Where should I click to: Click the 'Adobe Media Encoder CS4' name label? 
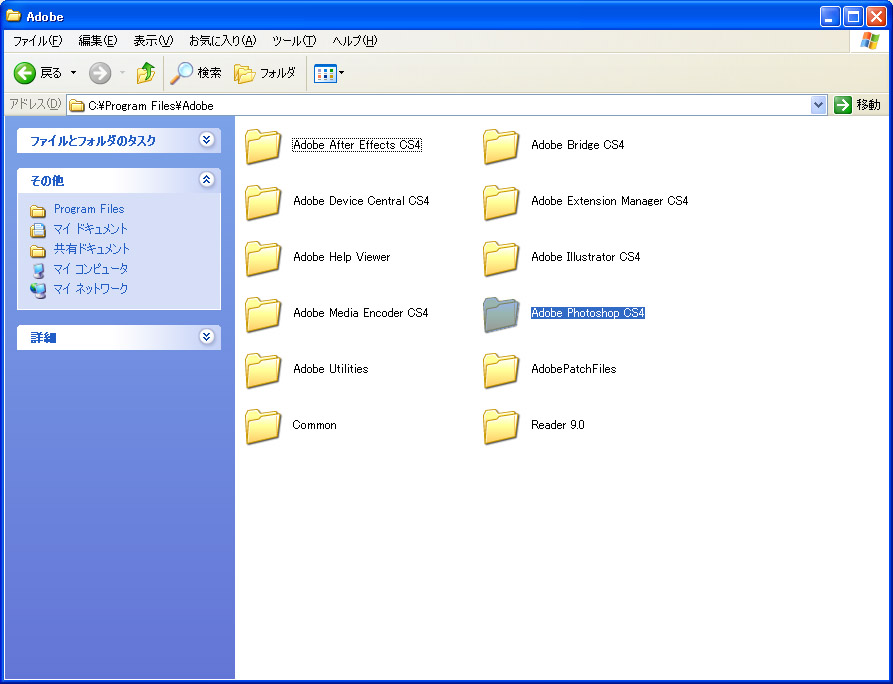361,313
